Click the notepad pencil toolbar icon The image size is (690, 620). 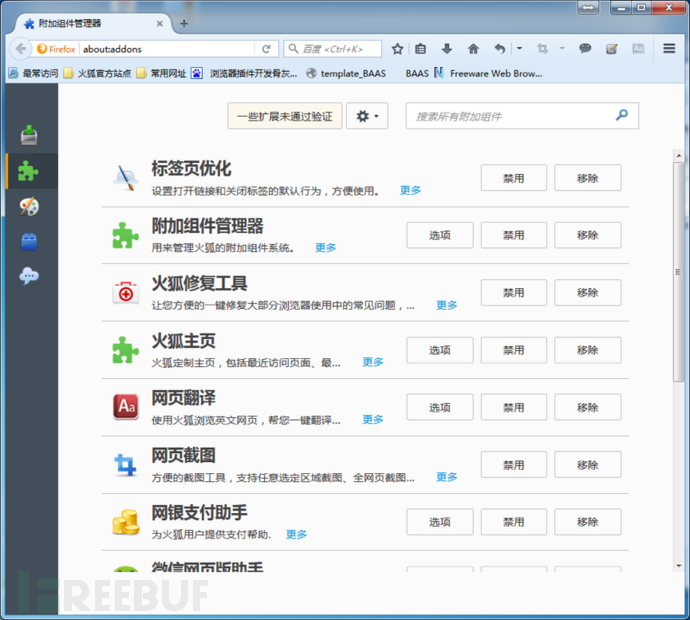click(x=612, y=48)
